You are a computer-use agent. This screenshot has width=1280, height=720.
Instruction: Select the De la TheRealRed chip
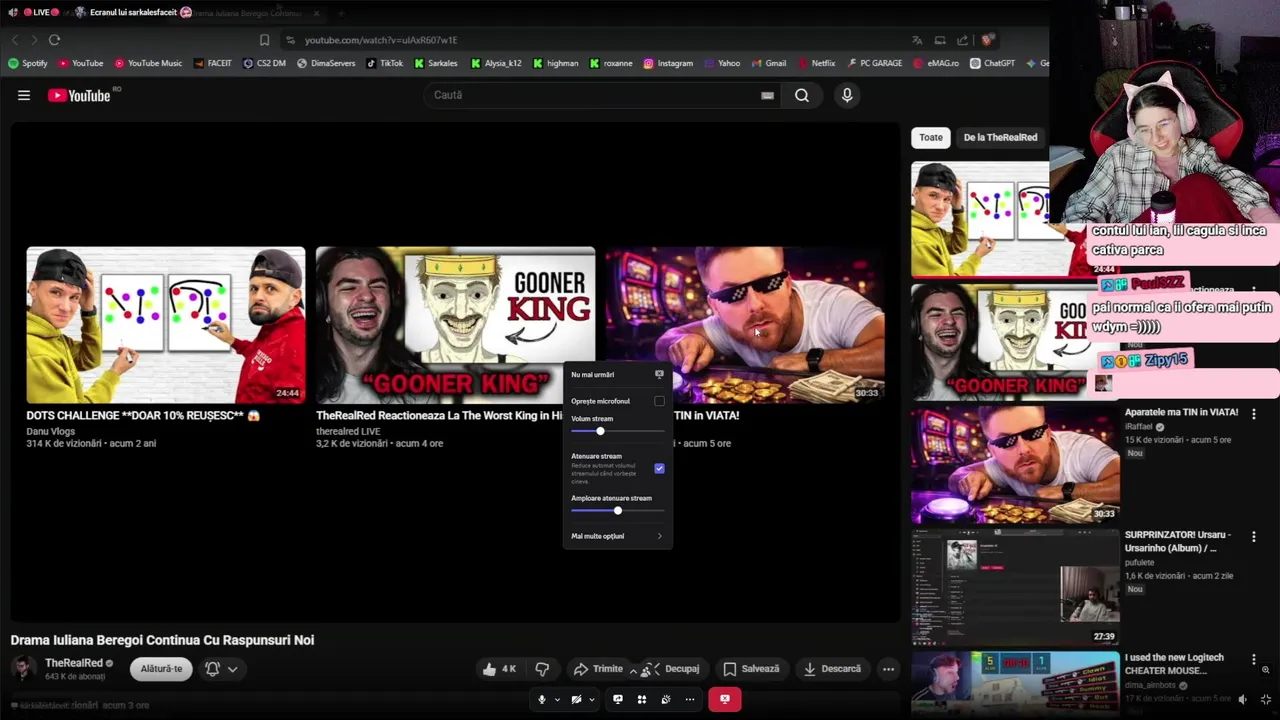coord(1000,137)
